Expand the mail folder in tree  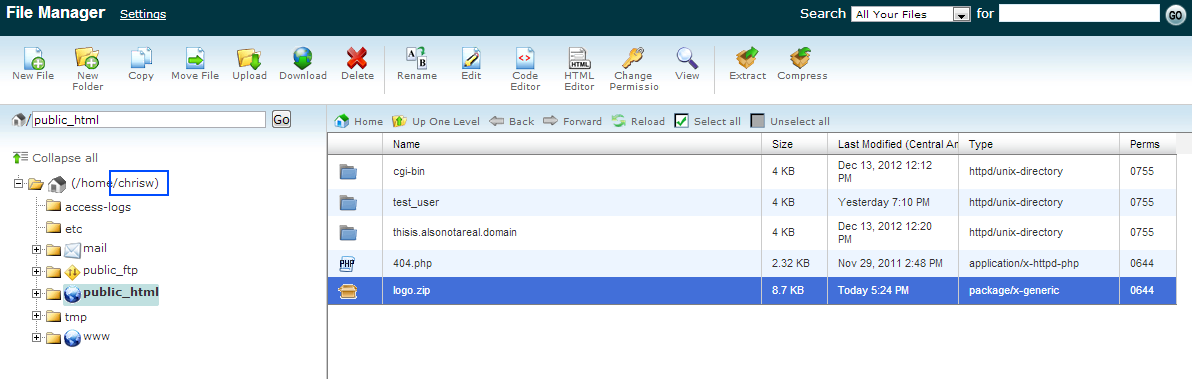click(36, 249)
